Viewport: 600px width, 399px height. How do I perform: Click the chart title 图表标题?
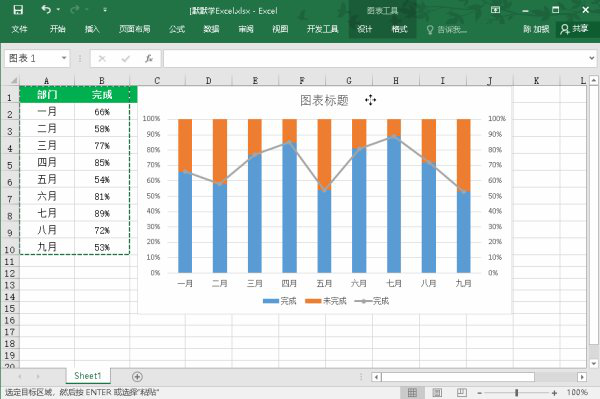pos(324,101)
